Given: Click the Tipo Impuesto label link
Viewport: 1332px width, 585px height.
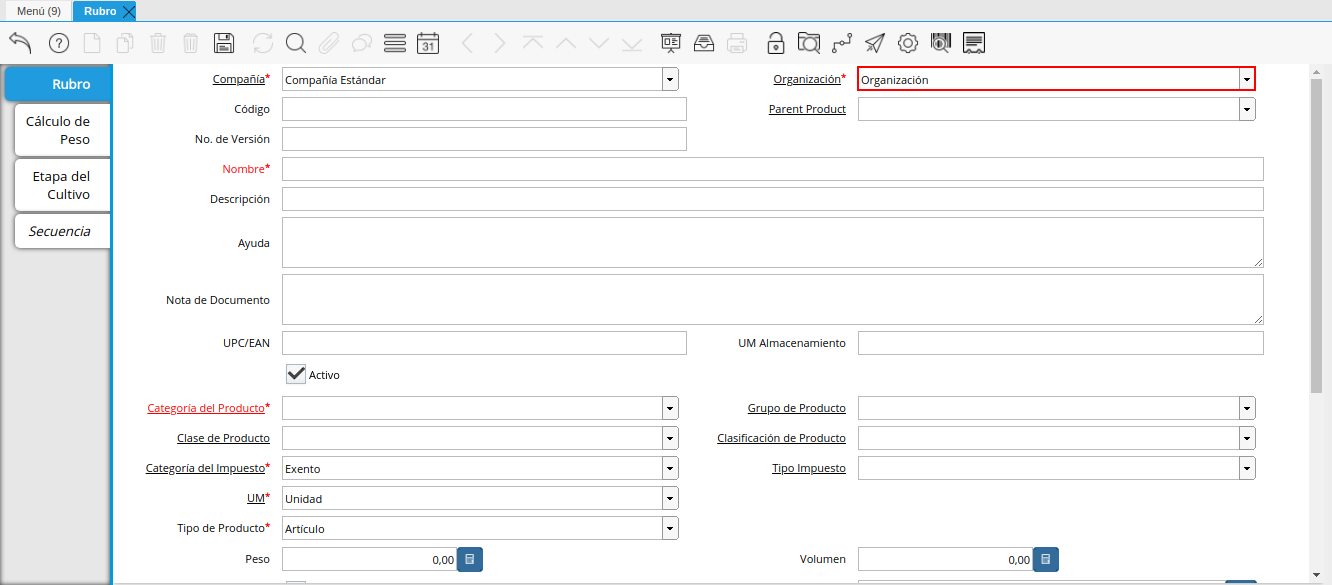Looking at the screenshot, I should click(x=808, y=468).
